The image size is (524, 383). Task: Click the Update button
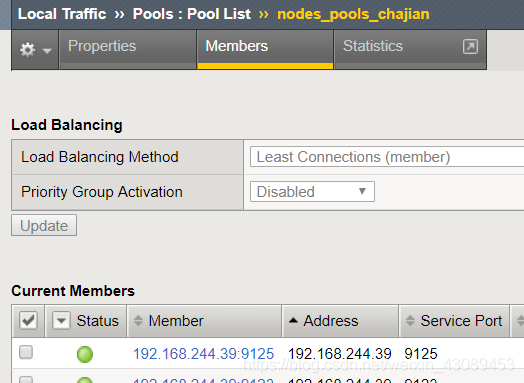point(44,225)
